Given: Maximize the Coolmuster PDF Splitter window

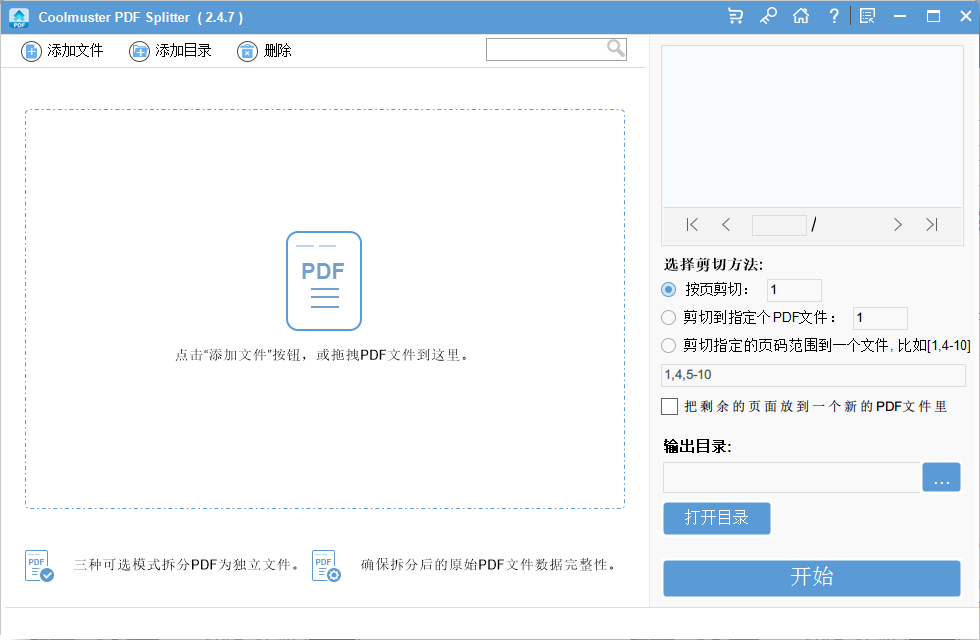Looking at the screenshot, I should pyautogui.click(x=933, y=16).
